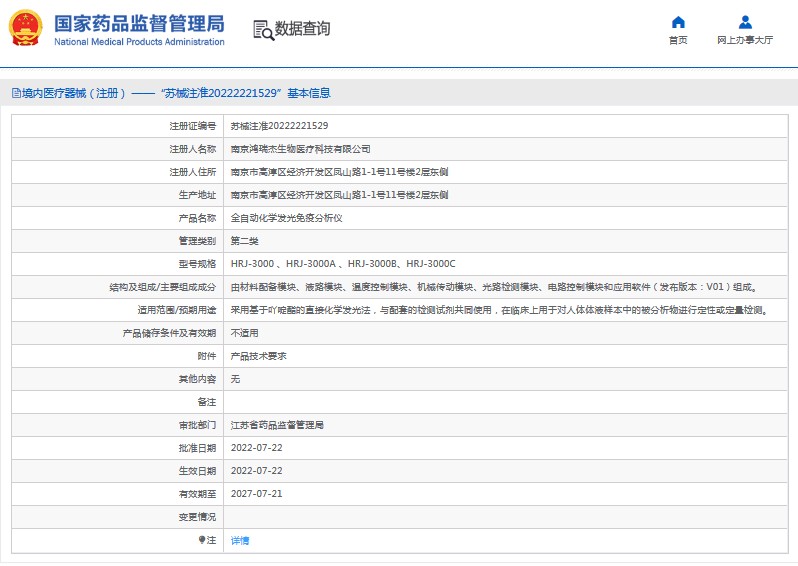The width and height of the screenshot is (798, 566).
Task: Click the 首页 label
Action: pyautogui.click(x=678, y=40)
